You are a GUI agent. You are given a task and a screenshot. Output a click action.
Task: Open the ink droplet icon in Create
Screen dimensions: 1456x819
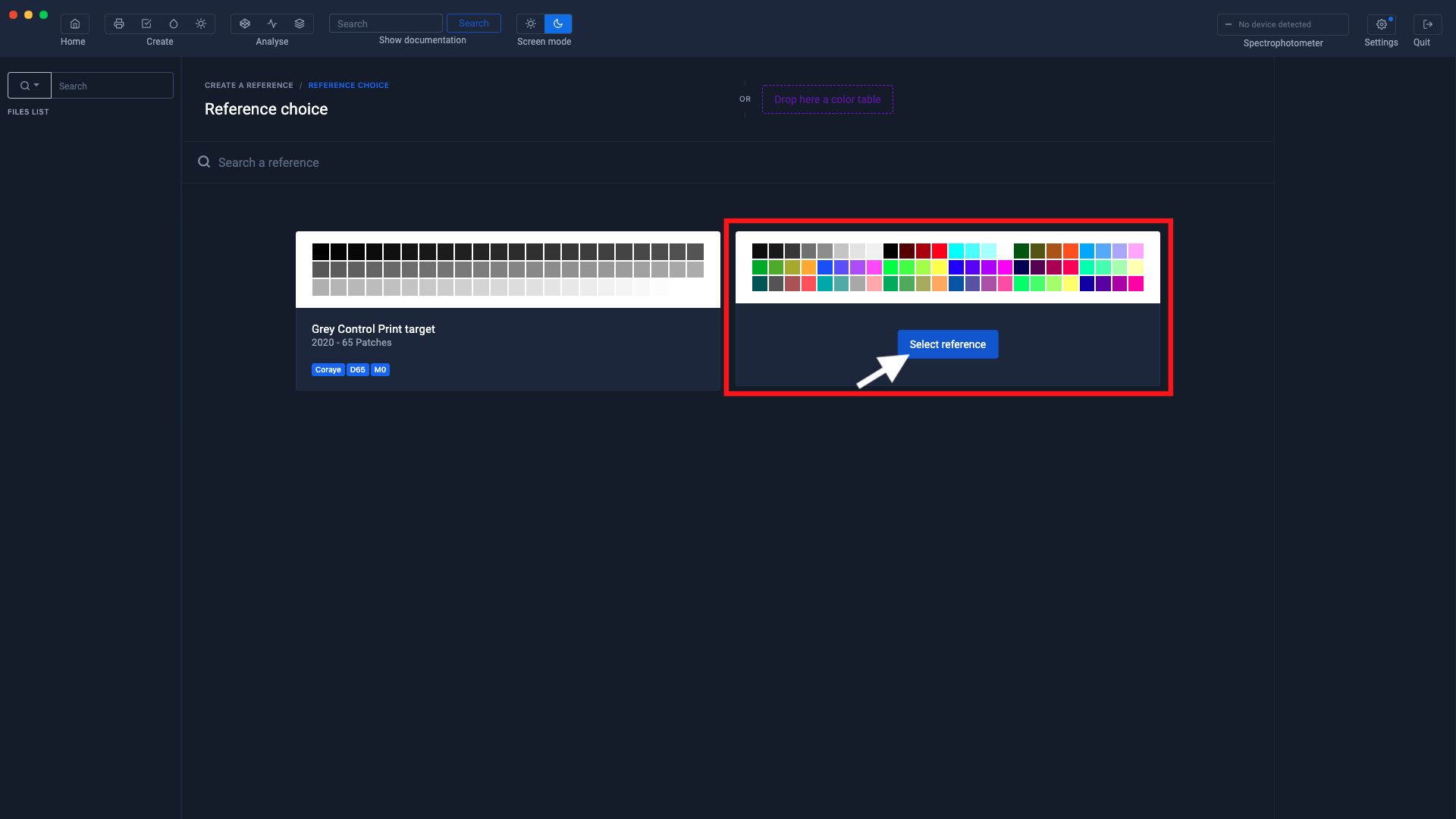174,24
